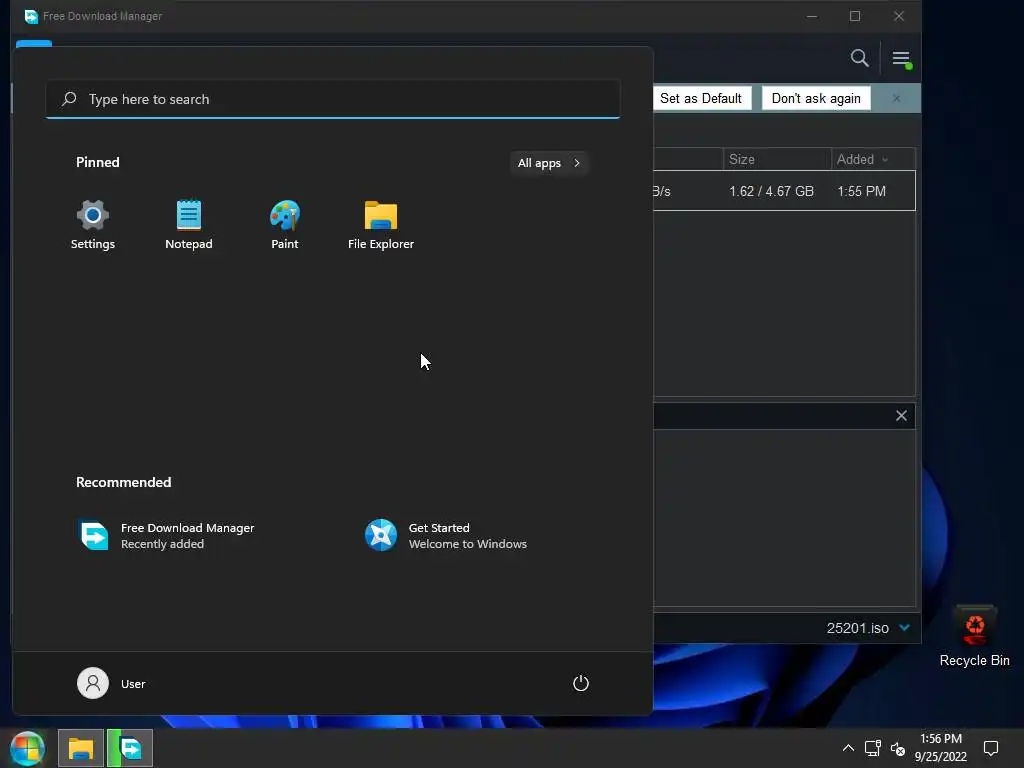
Task: Click search icon in Free Download Manager
Action: (x=859, y=58)
